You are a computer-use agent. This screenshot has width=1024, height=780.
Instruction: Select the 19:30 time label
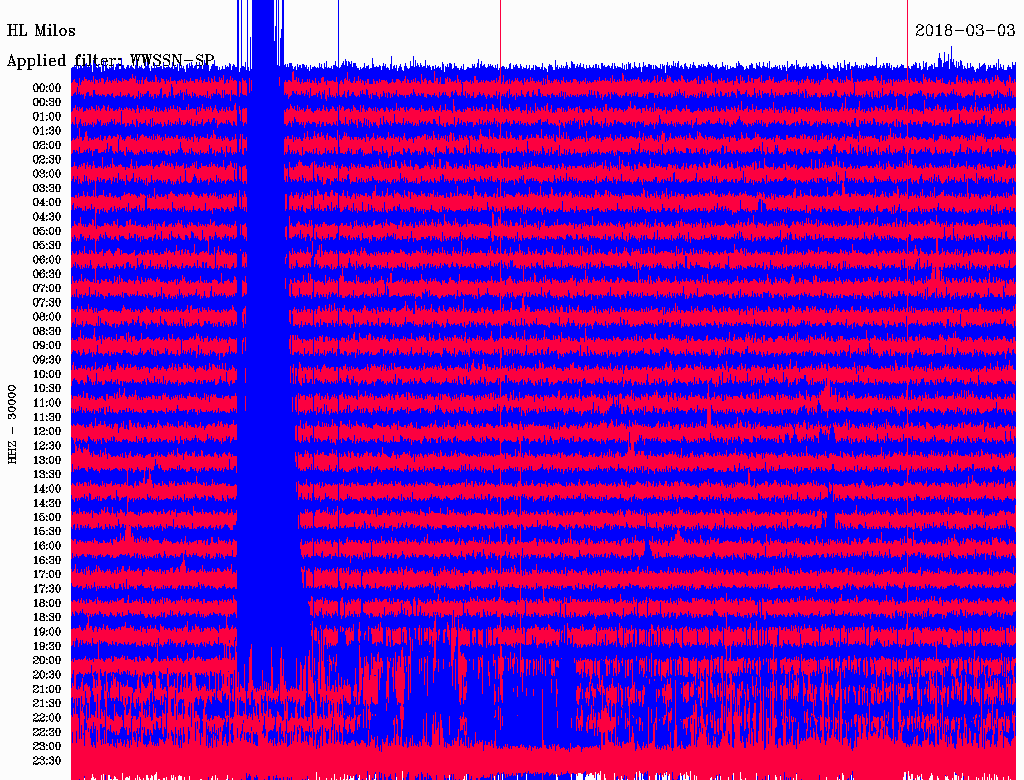[47, 646]
